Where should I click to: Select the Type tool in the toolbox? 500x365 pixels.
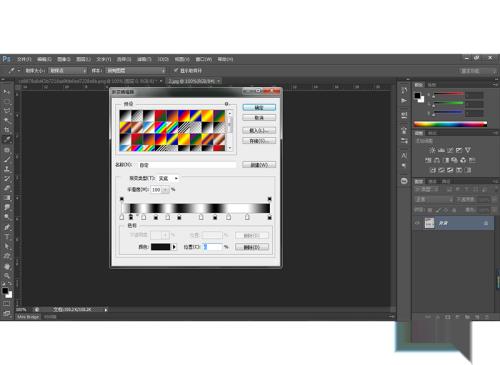point(6,237)
